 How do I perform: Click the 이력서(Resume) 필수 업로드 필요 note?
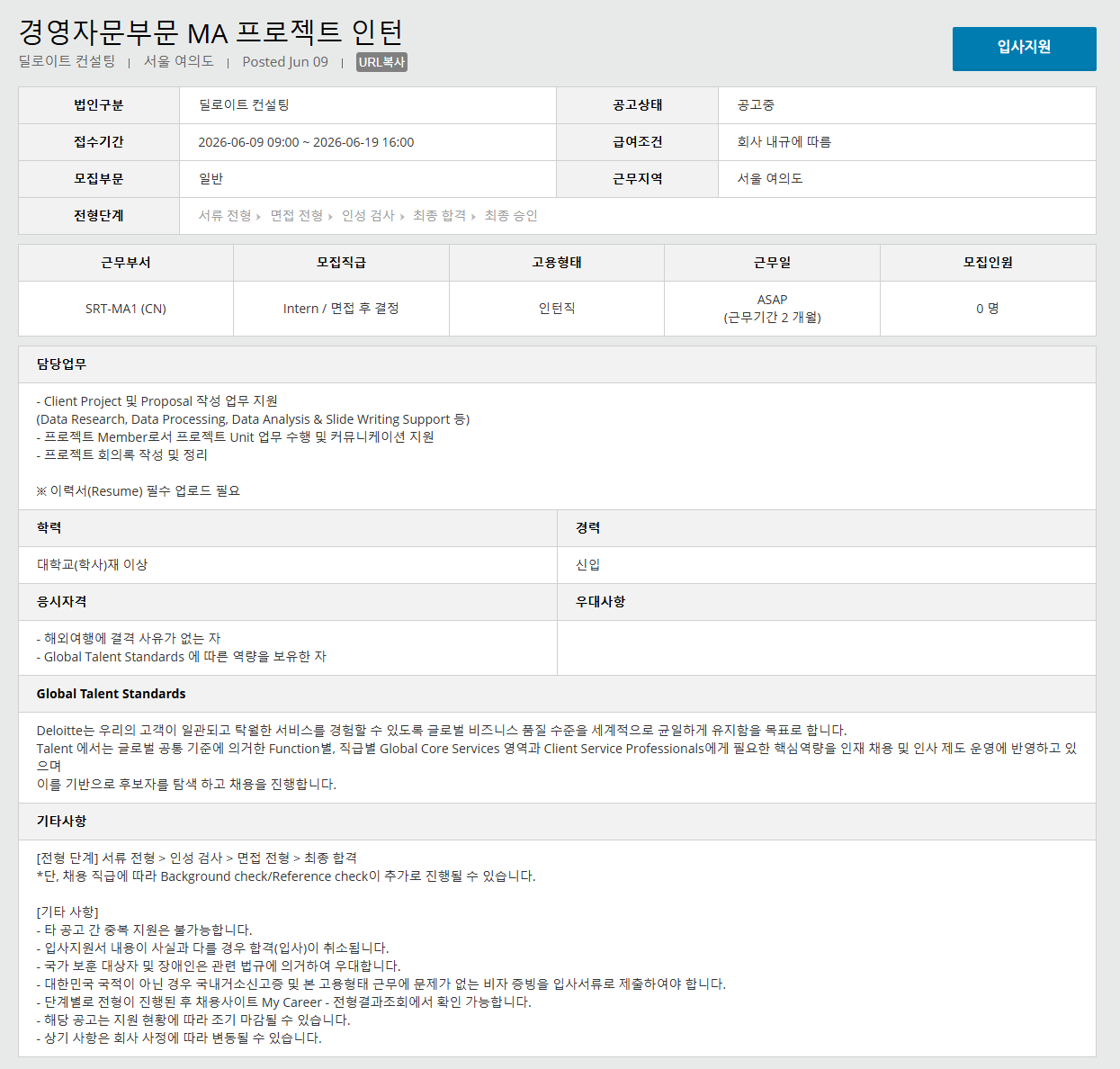click(139, 491)
